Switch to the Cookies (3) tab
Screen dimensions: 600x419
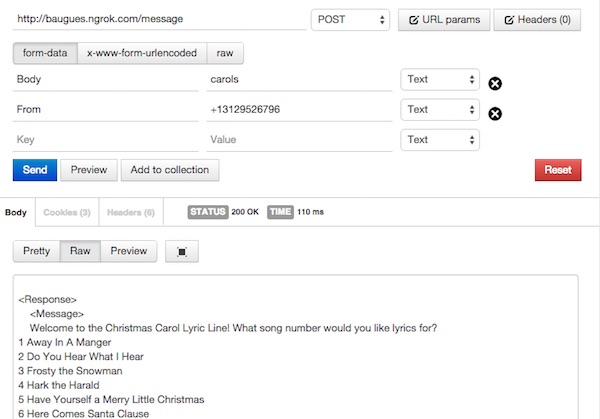(66, 212)
